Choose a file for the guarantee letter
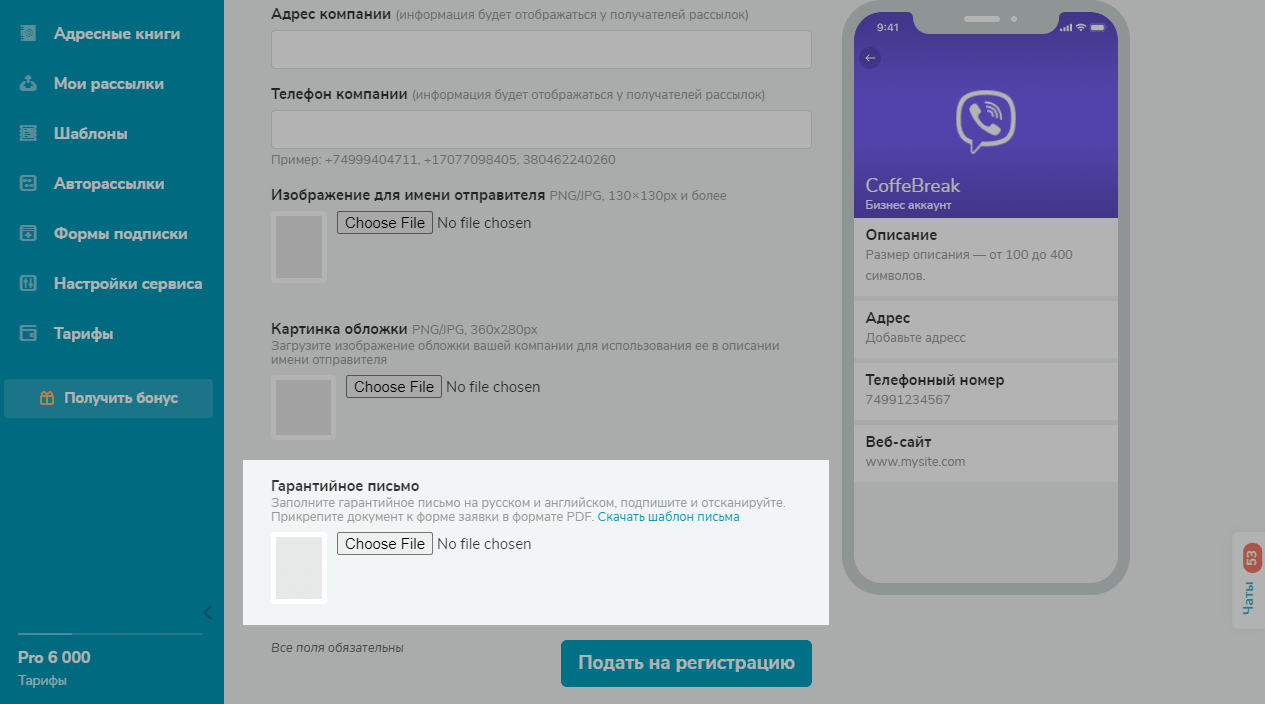Image resolution: width=1265 pixels, height=704 pixels. (385, 544)
